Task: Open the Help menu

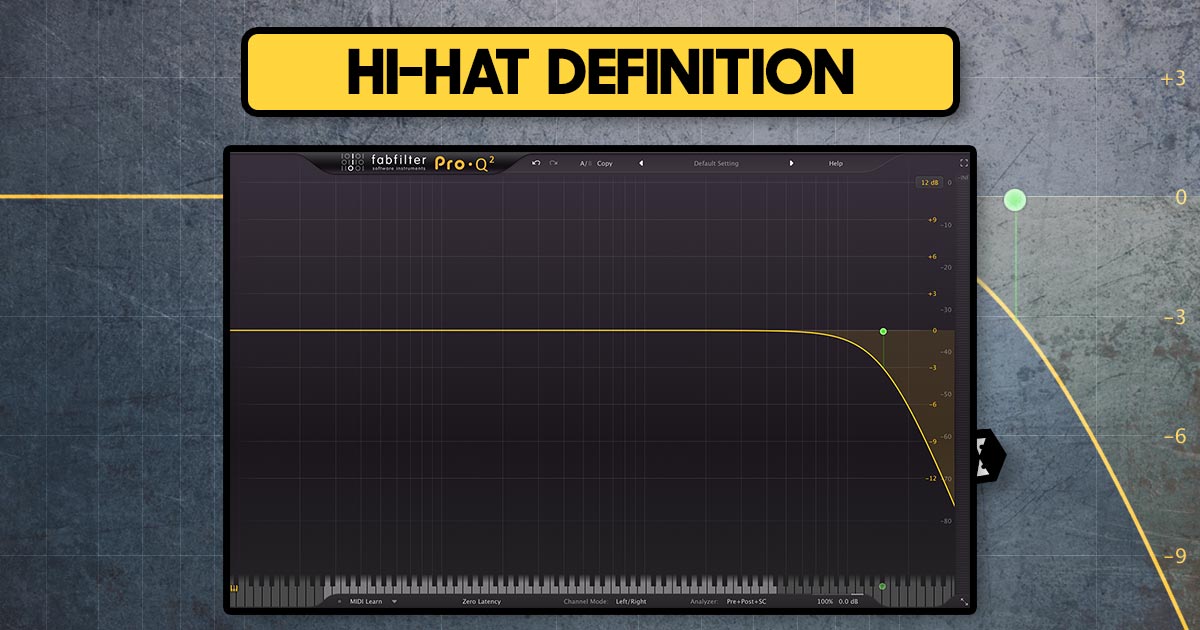Action: pyautogui.click(x=835, y=163)
